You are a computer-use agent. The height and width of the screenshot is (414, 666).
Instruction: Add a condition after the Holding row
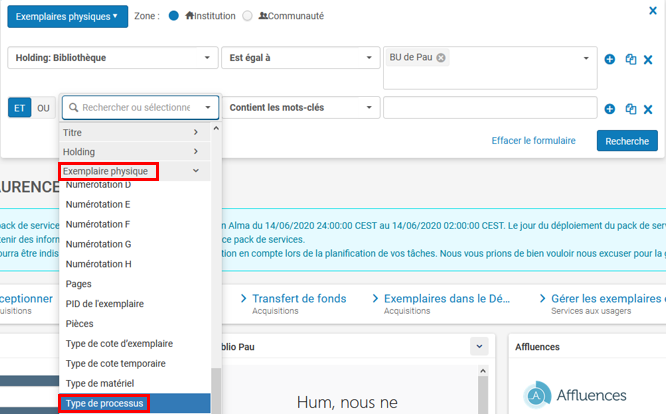[610, 59]
